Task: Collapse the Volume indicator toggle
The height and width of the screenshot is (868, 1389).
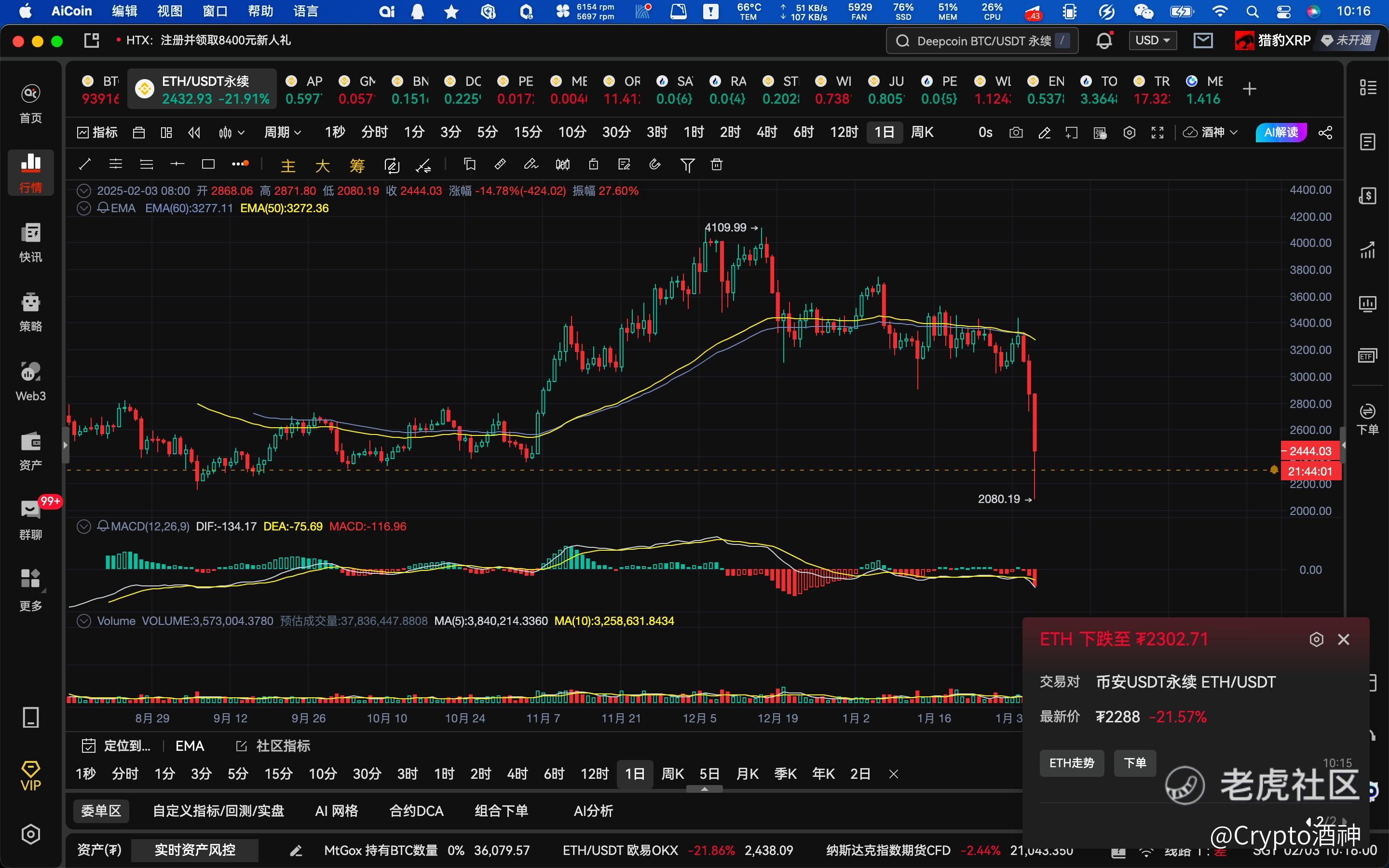Action: (84, 621)
